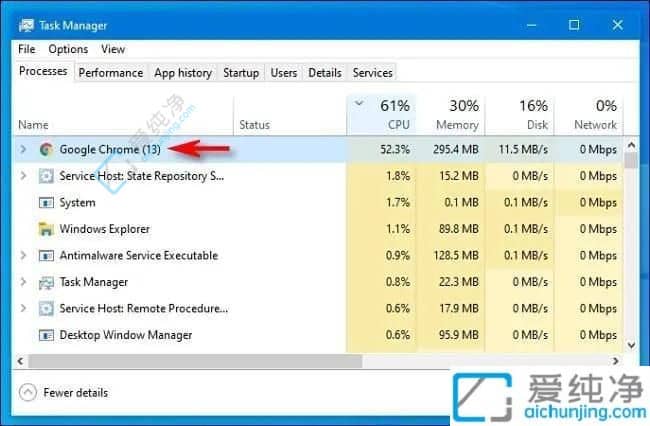Image resolution: width=650 pixels, height=426 pixels.
Task: Switch to the Services tab
Action: [x=372, y=73]
